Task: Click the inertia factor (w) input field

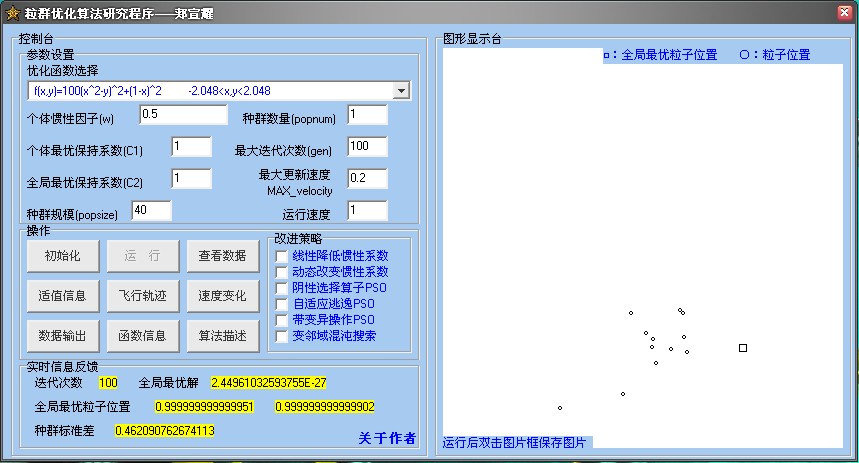Action: (183, 115)
